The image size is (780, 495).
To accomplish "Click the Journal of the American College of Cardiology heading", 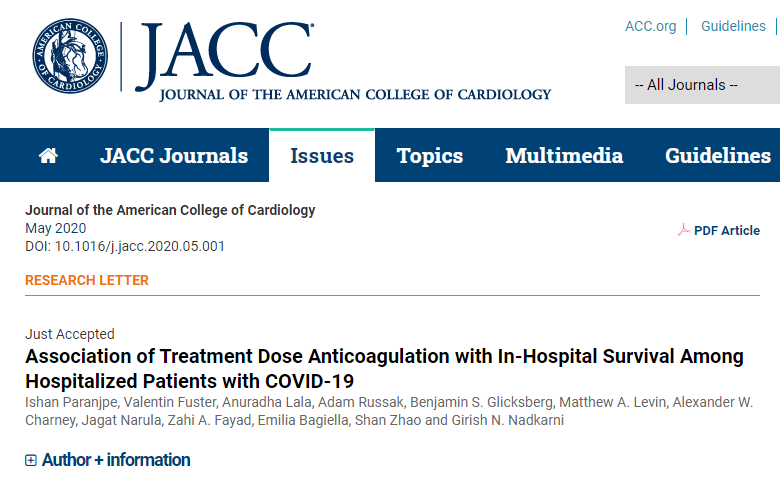I will click(170, 210).
